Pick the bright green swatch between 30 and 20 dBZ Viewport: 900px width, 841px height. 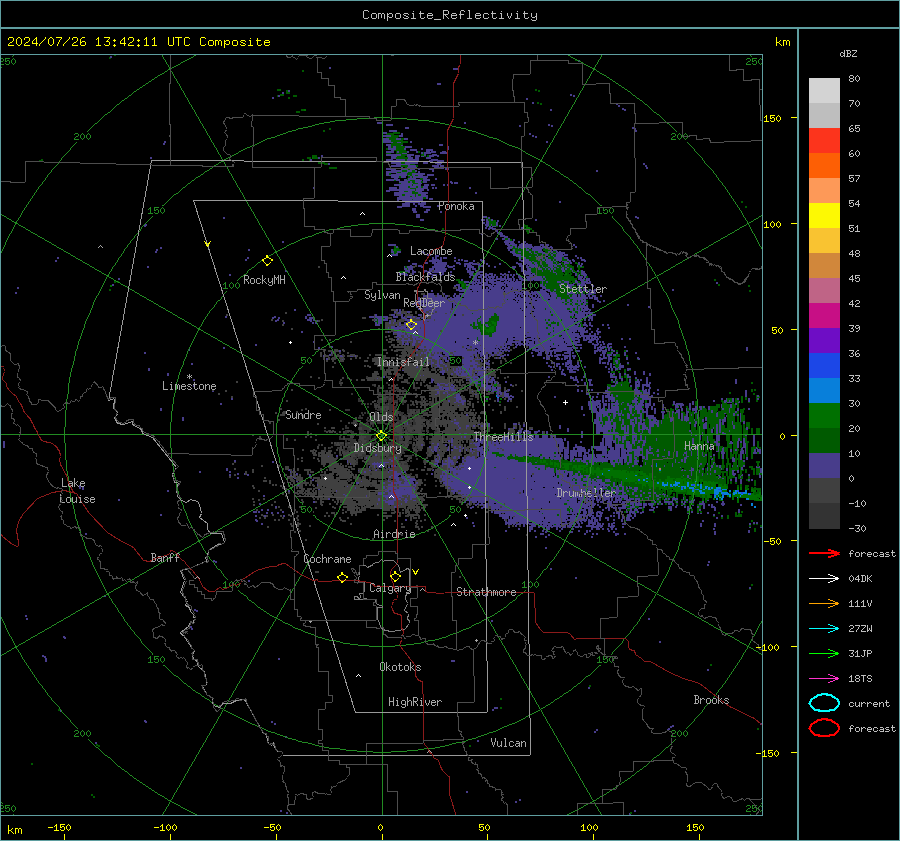824,415
